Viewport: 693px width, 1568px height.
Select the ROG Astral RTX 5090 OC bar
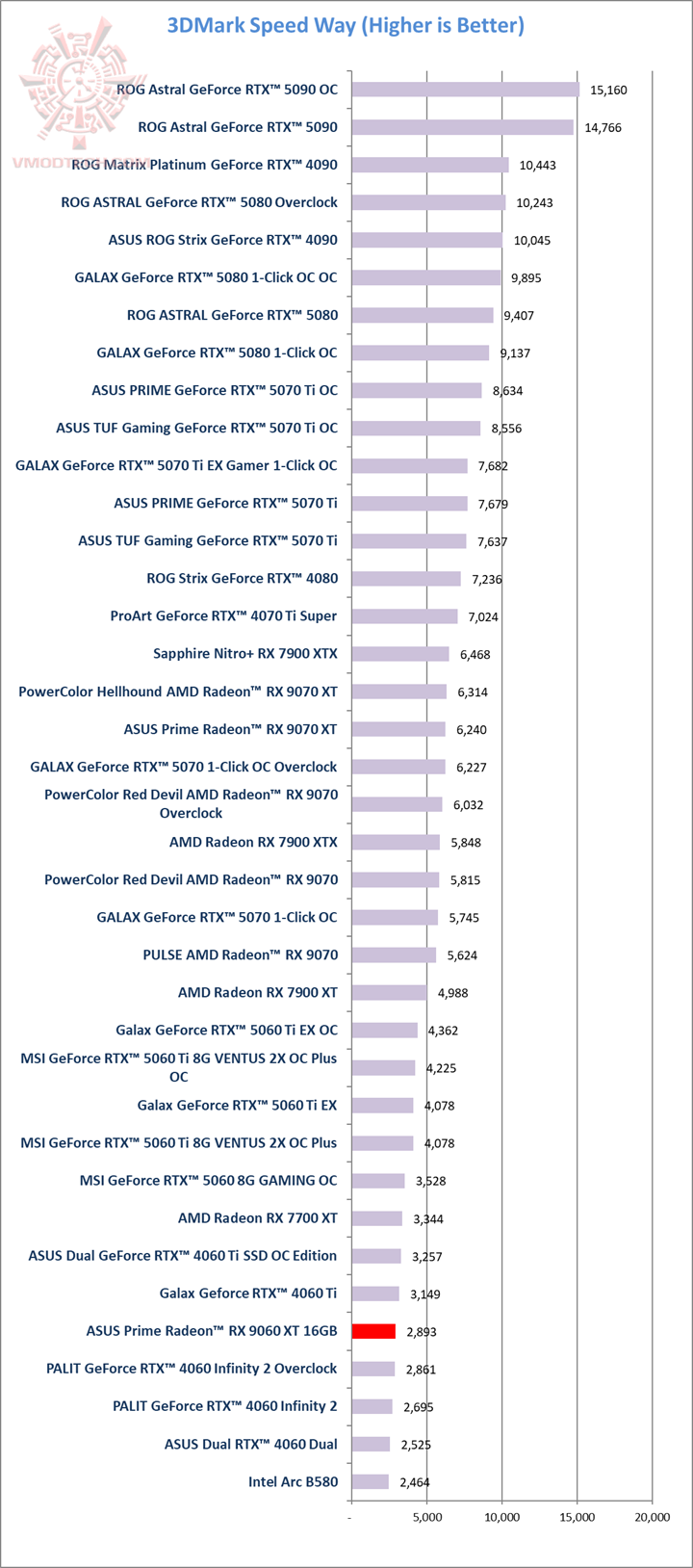465,90
